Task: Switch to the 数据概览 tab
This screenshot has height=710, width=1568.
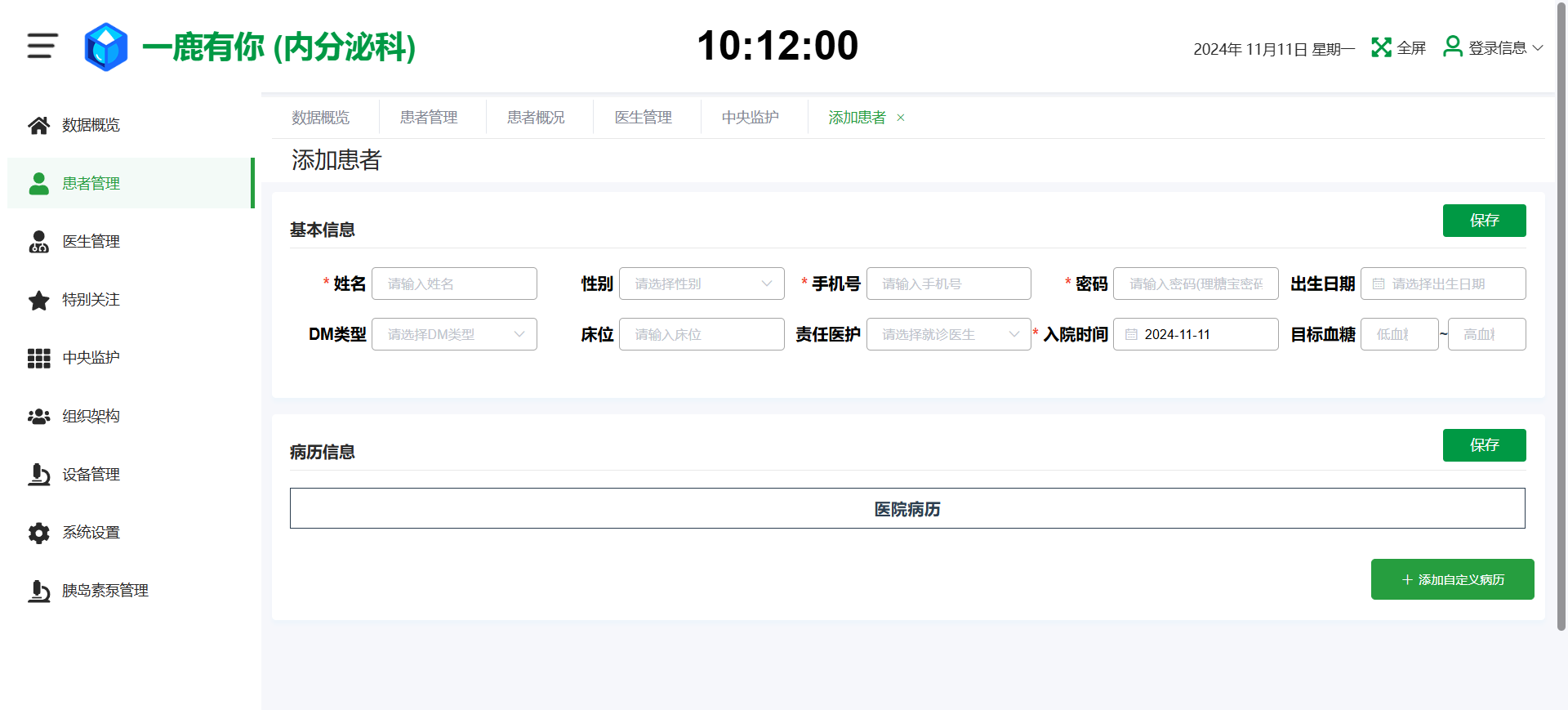Action: click(321, 118)
